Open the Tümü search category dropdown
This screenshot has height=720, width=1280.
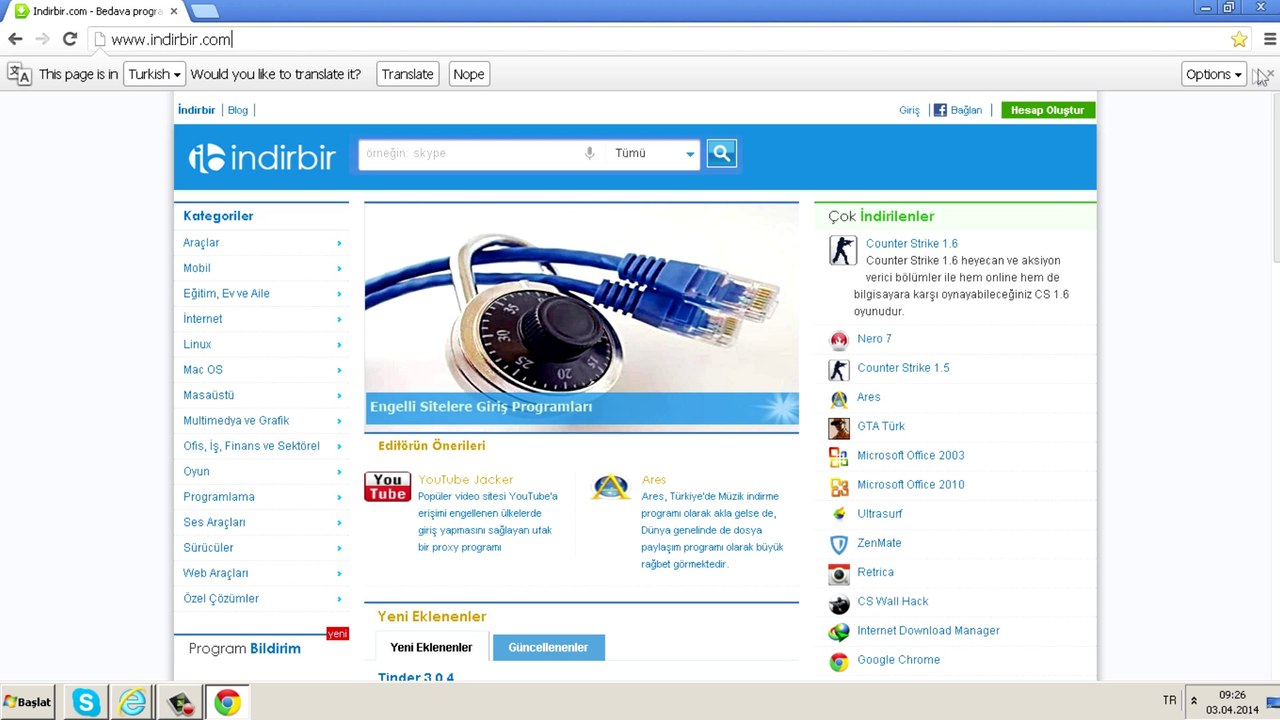tap(653, 153)
